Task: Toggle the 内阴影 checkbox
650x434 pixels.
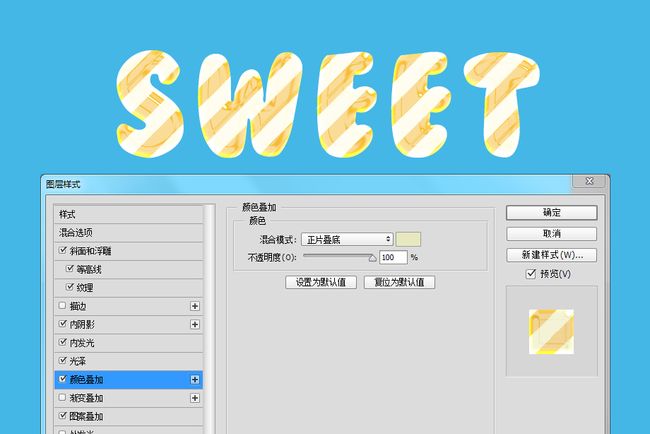Action: click(x=63, y=323)
